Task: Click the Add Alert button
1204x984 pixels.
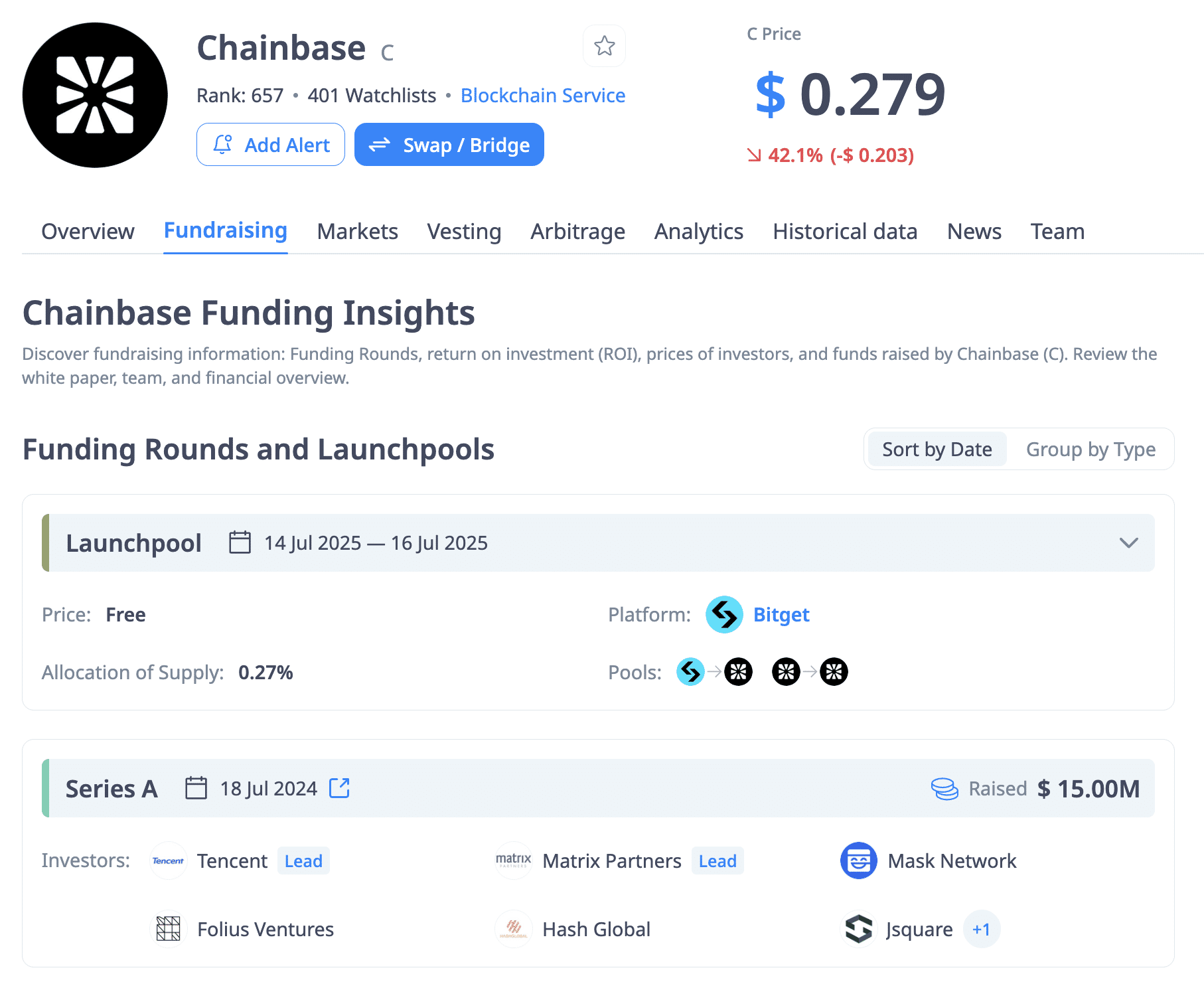Action: pyautogui.click(x=271, y=145)
